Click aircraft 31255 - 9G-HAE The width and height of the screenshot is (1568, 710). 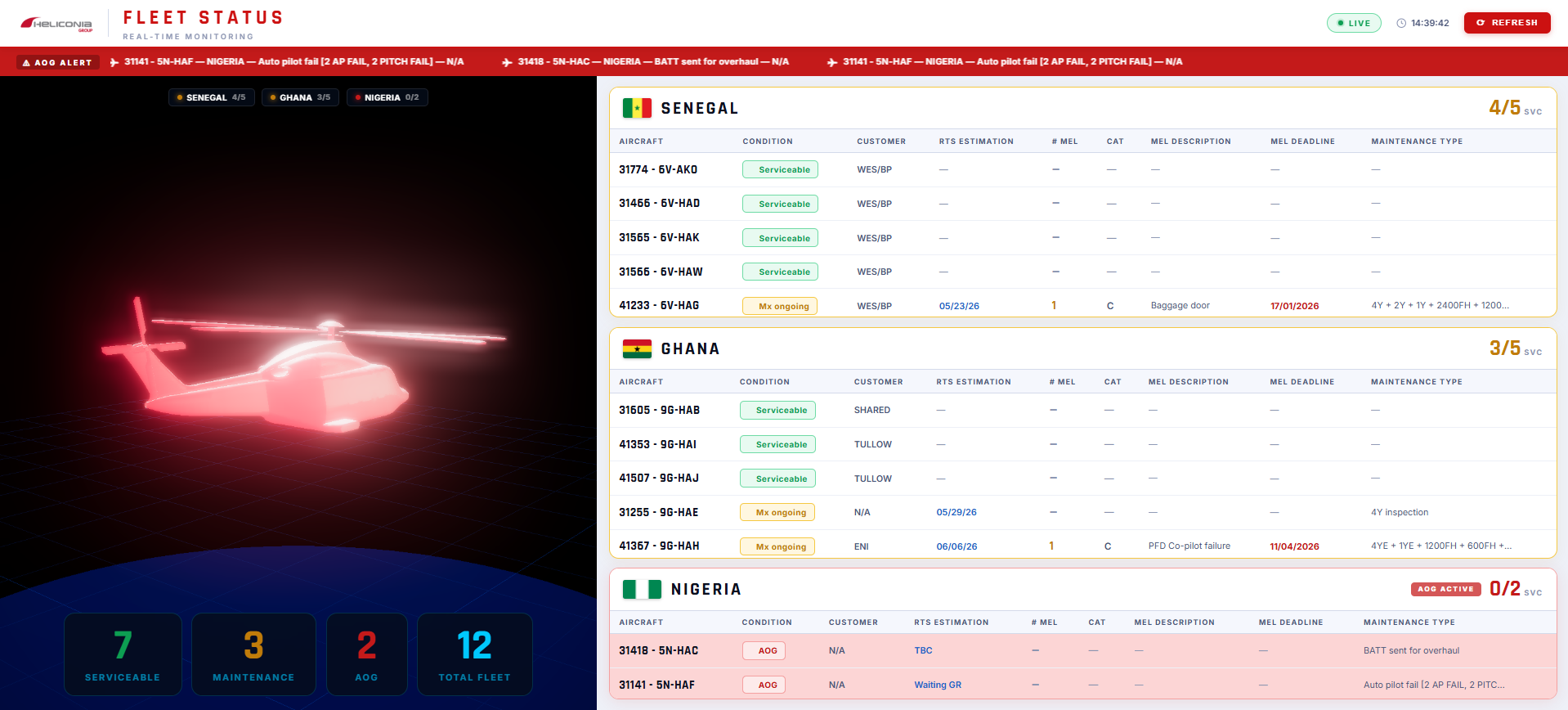click(x=658, y=512)
